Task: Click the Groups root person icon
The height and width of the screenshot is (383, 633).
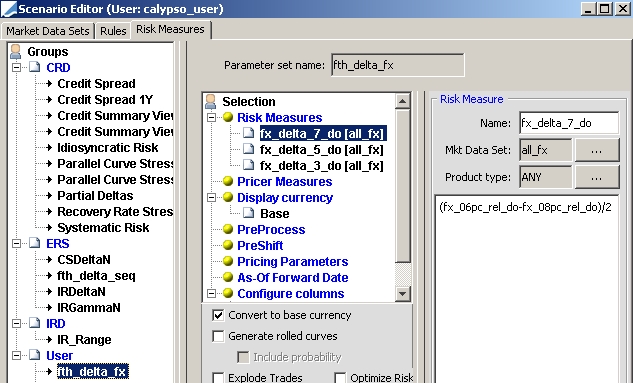Action: [16, 51]
